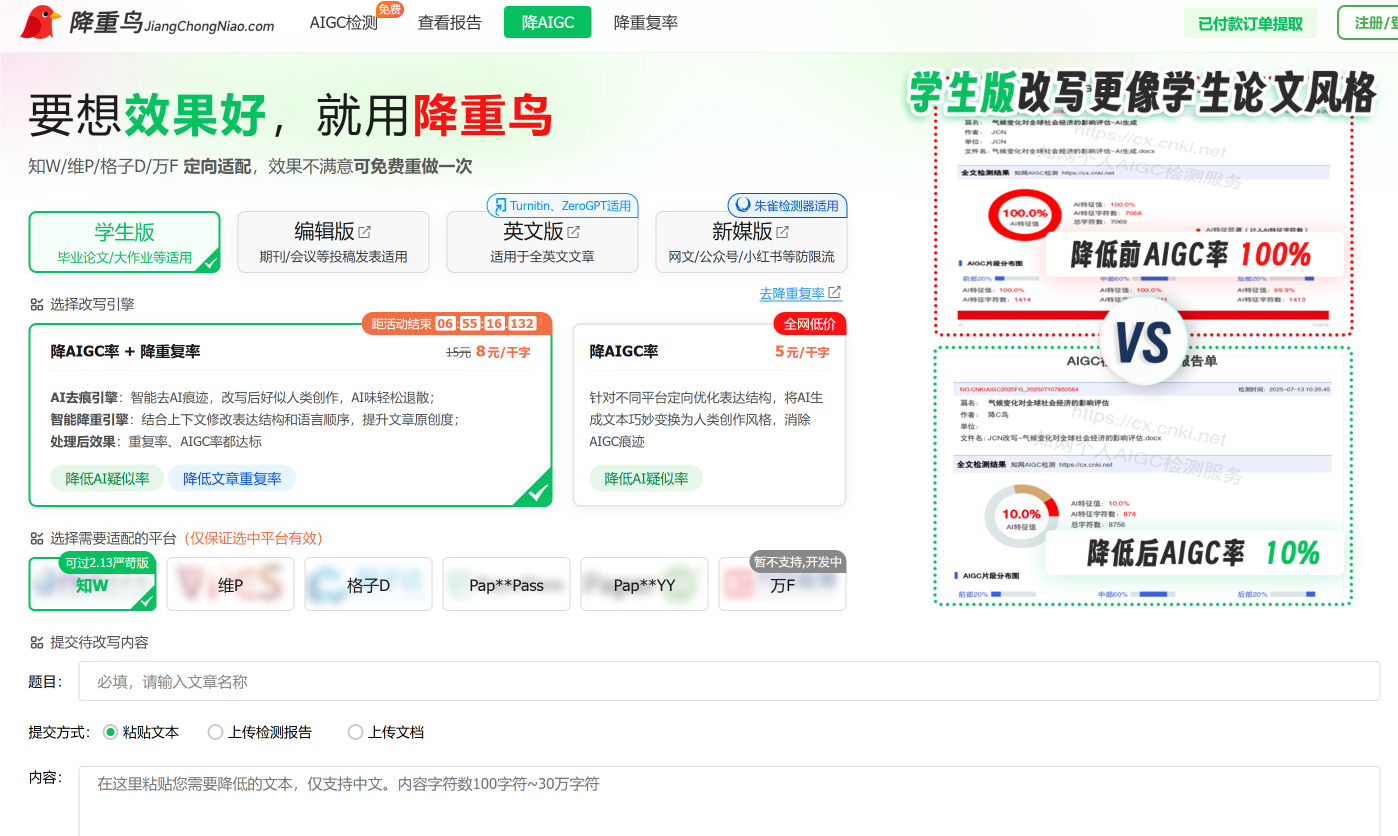The height and width of the screenshot is (836, 1398).
Task: Open the 编辑版 version card
Action: coord(333,242)
